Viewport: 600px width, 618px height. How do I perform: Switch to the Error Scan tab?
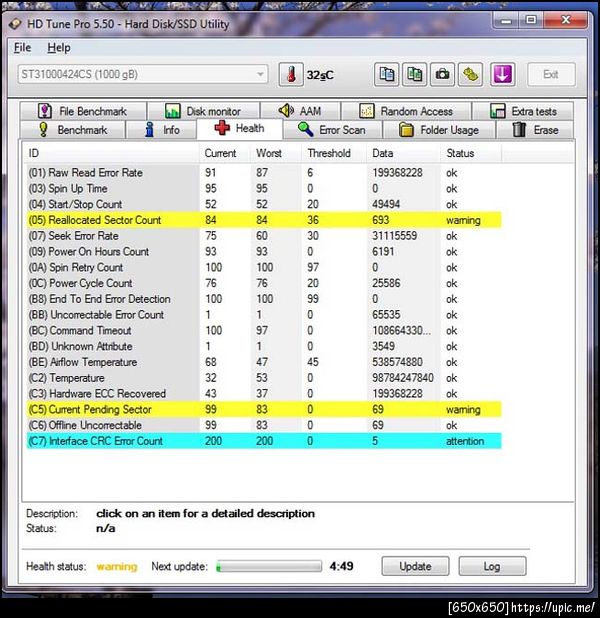[332, 130]
